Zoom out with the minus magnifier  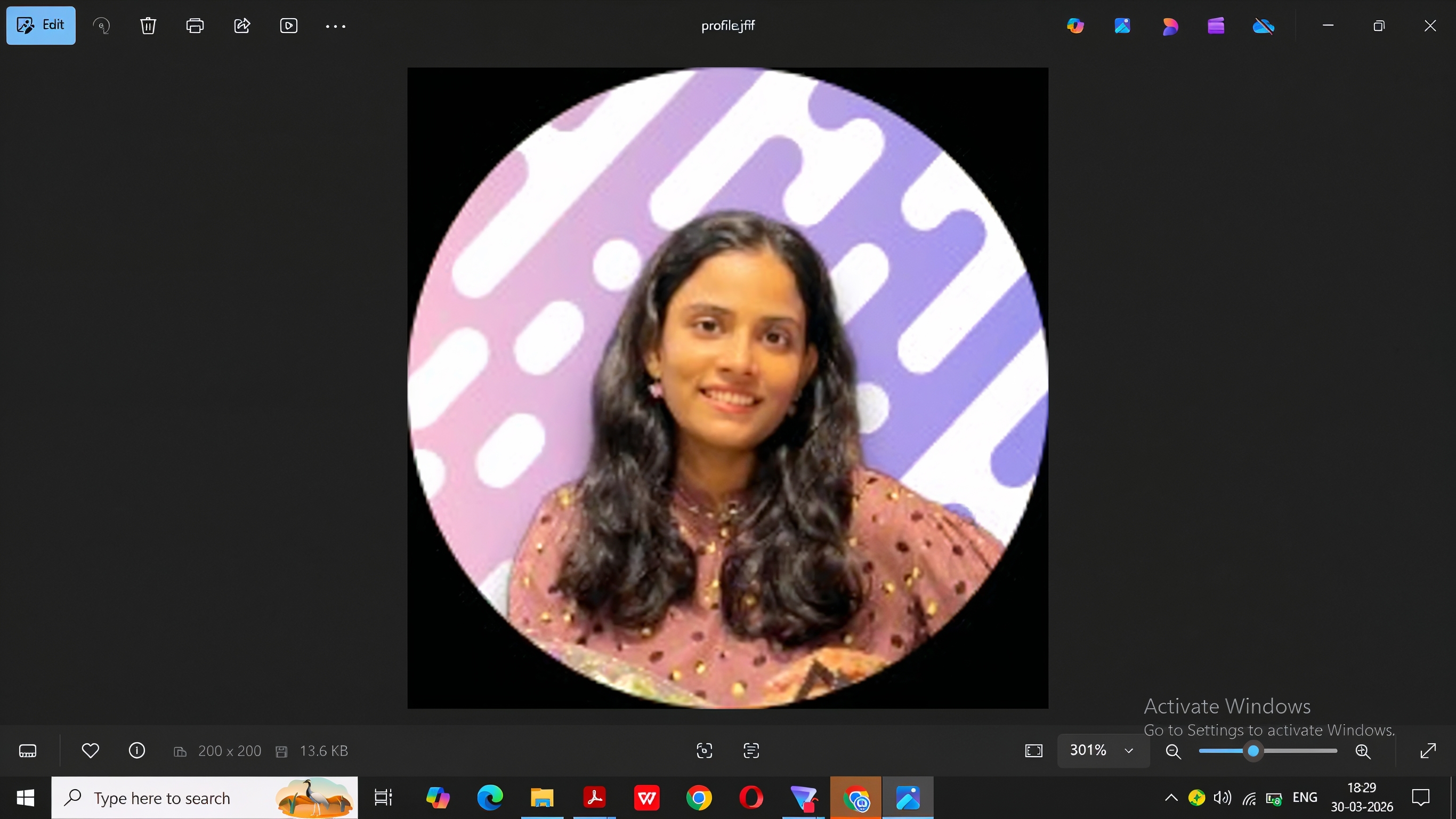1174,751
